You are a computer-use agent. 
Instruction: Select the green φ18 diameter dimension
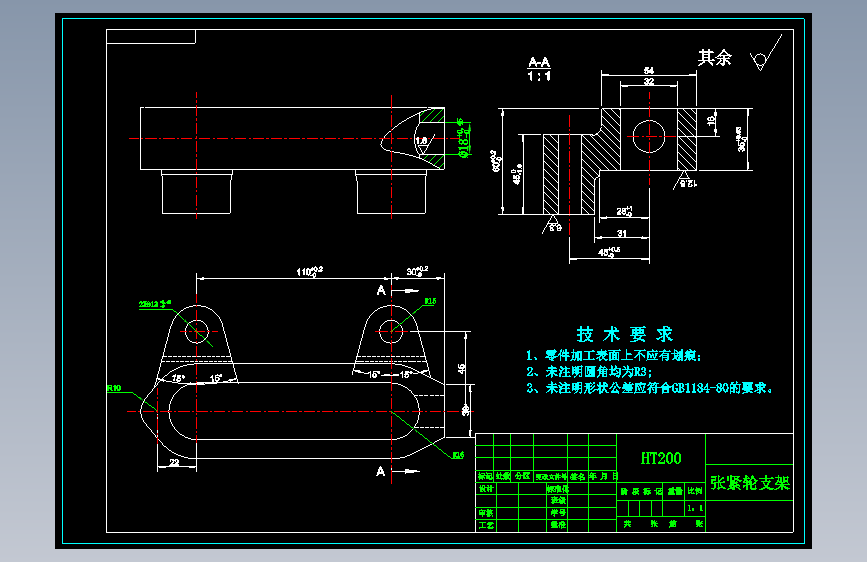tap(464, 138)
